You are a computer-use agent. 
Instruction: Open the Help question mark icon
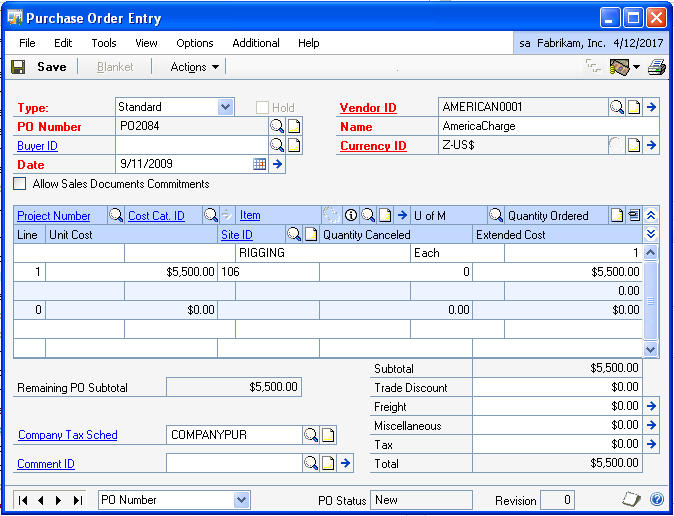(x=657, y=500)
